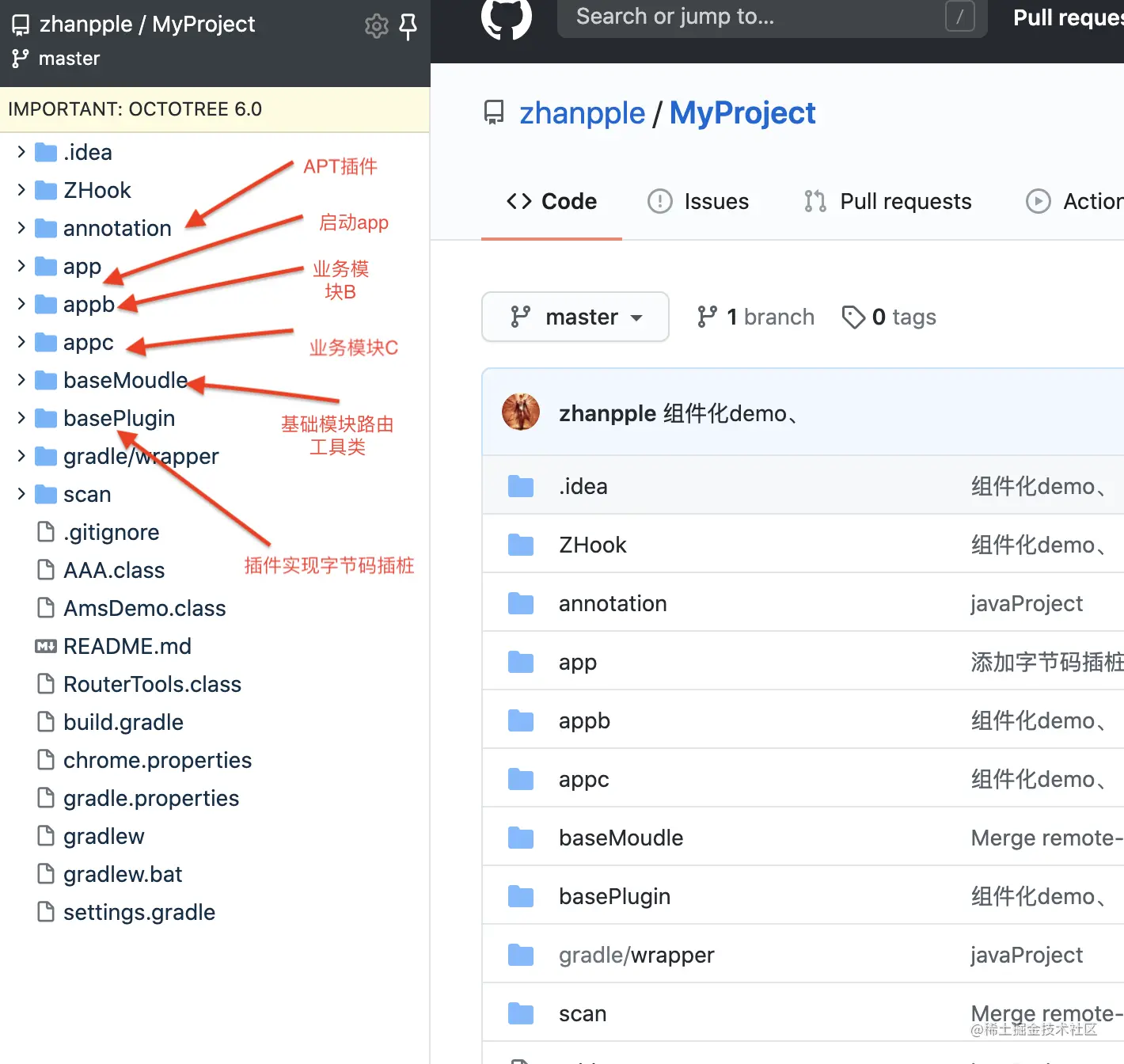This screenshot has width=1124, height=1064.
Task: Click README.md markdown file icon
Action: pyautogui.click(x=46, y=646)
